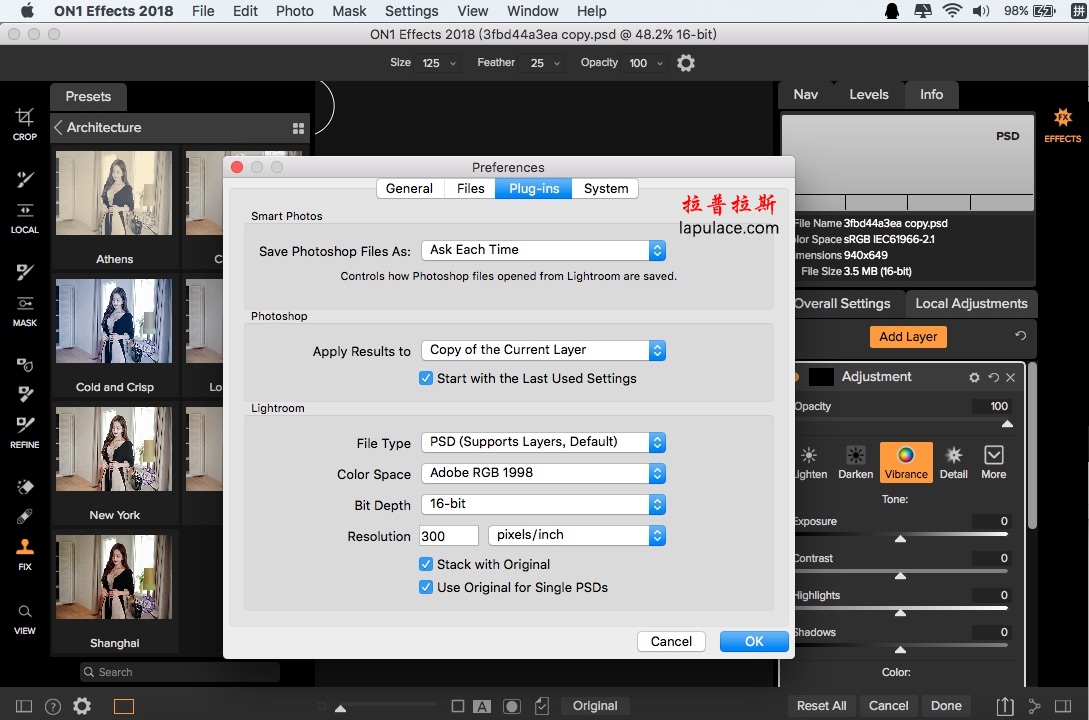Image resolution: width=1089 pixels, height=720 pixels.
Task: Remove the Adjustment layer with the X icon
Action: coord(1011,377)
